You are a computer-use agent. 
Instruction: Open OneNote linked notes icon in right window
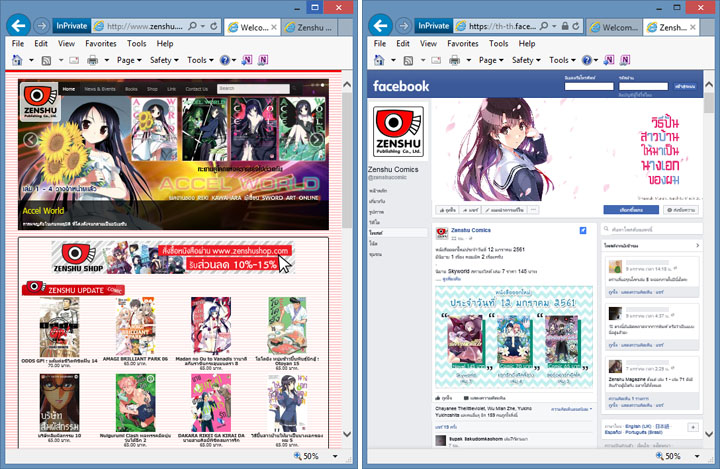pos(625,60)
